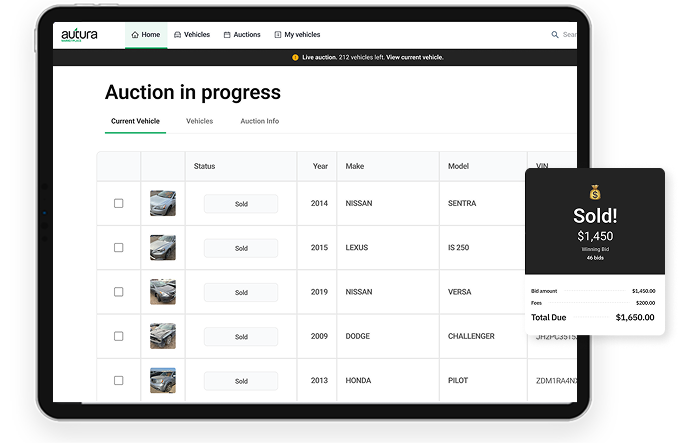Click the Sold status in Pilot row
680x443 pixels.
[x=241, y=381]
